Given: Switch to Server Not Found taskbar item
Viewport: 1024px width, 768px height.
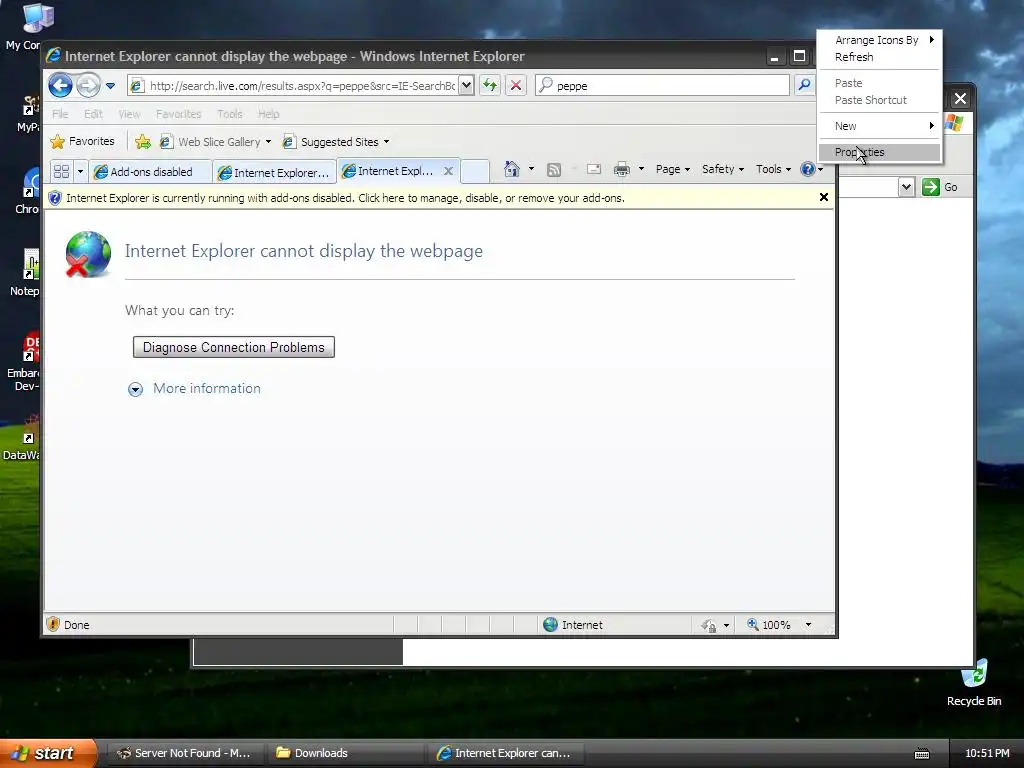Looking at the screenshot, I should coord(185,753).
